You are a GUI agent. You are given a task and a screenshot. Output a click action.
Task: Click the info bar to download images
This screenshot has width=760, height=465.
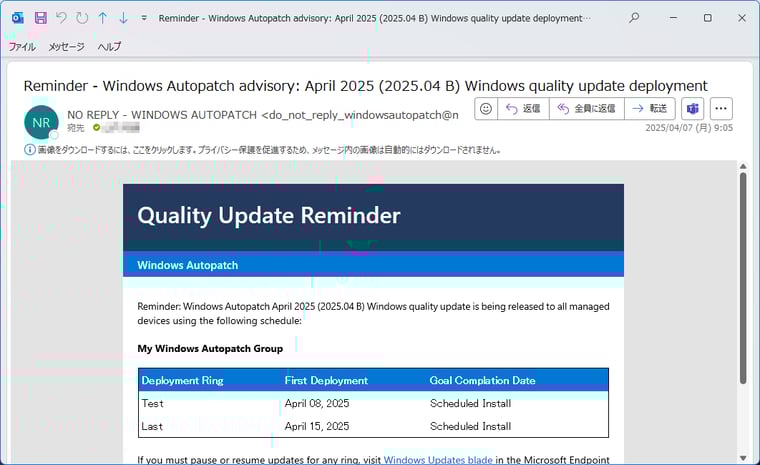coord(269,150)
